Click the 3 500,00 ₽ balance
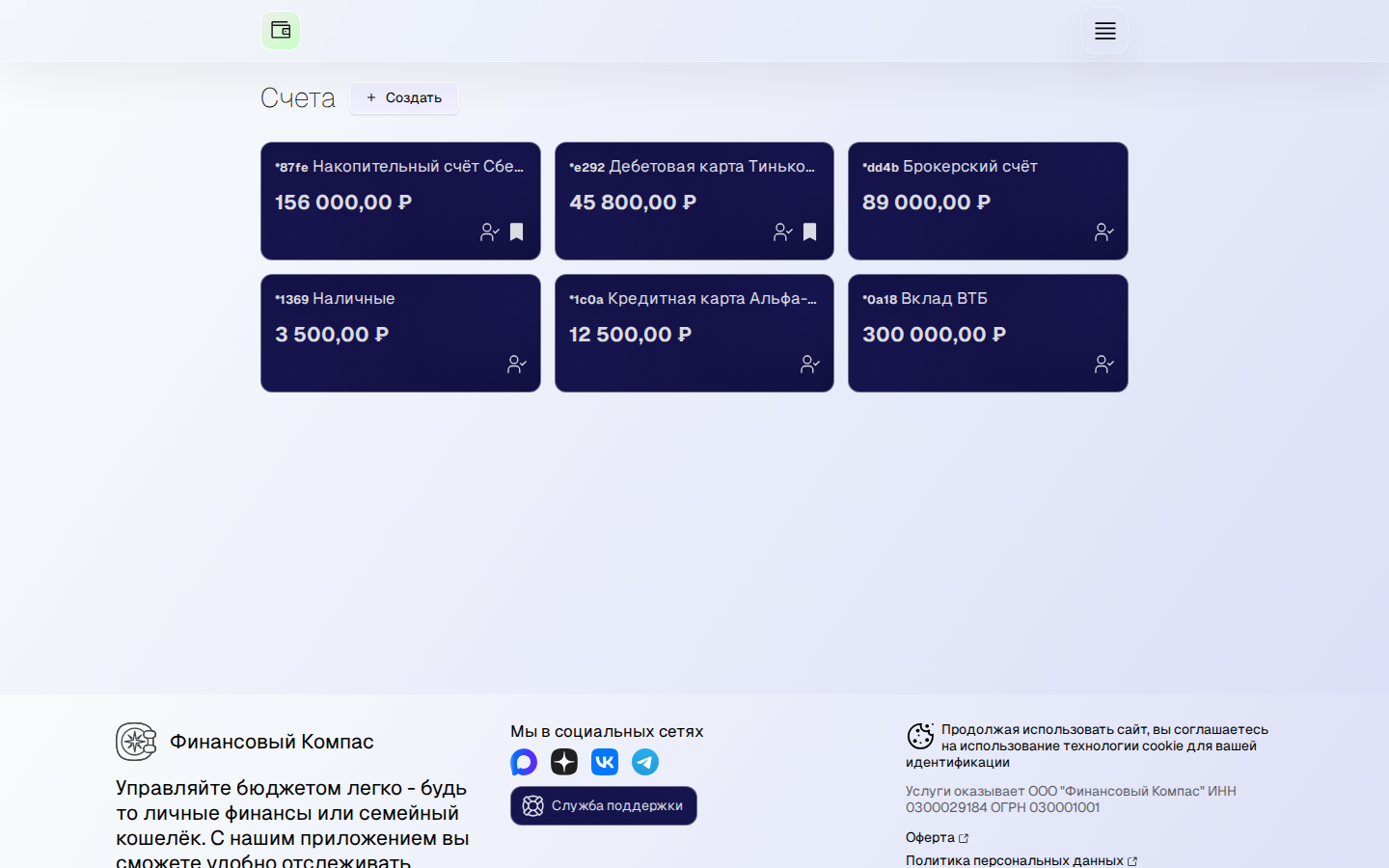This screenshot has width=1389, height=868. (332, 335)
